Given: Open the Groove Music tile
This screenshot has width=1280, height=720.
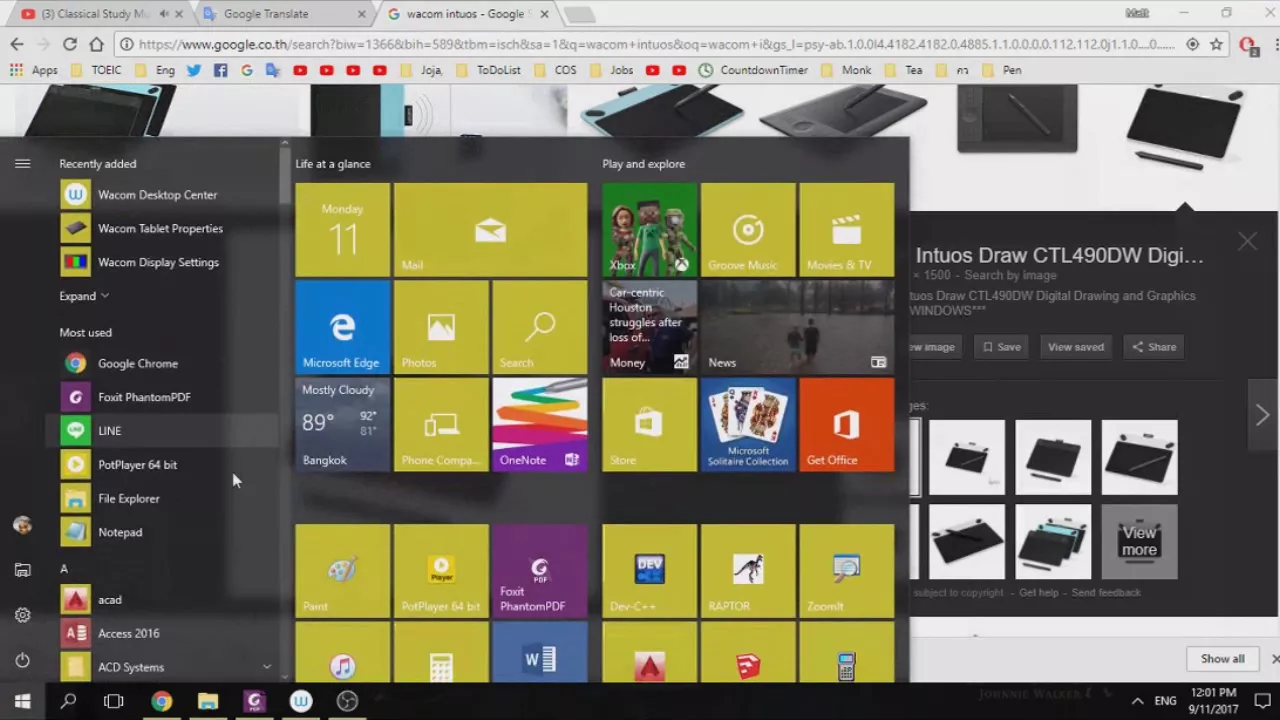Looking at the screenshot, I should click(748, 229).
